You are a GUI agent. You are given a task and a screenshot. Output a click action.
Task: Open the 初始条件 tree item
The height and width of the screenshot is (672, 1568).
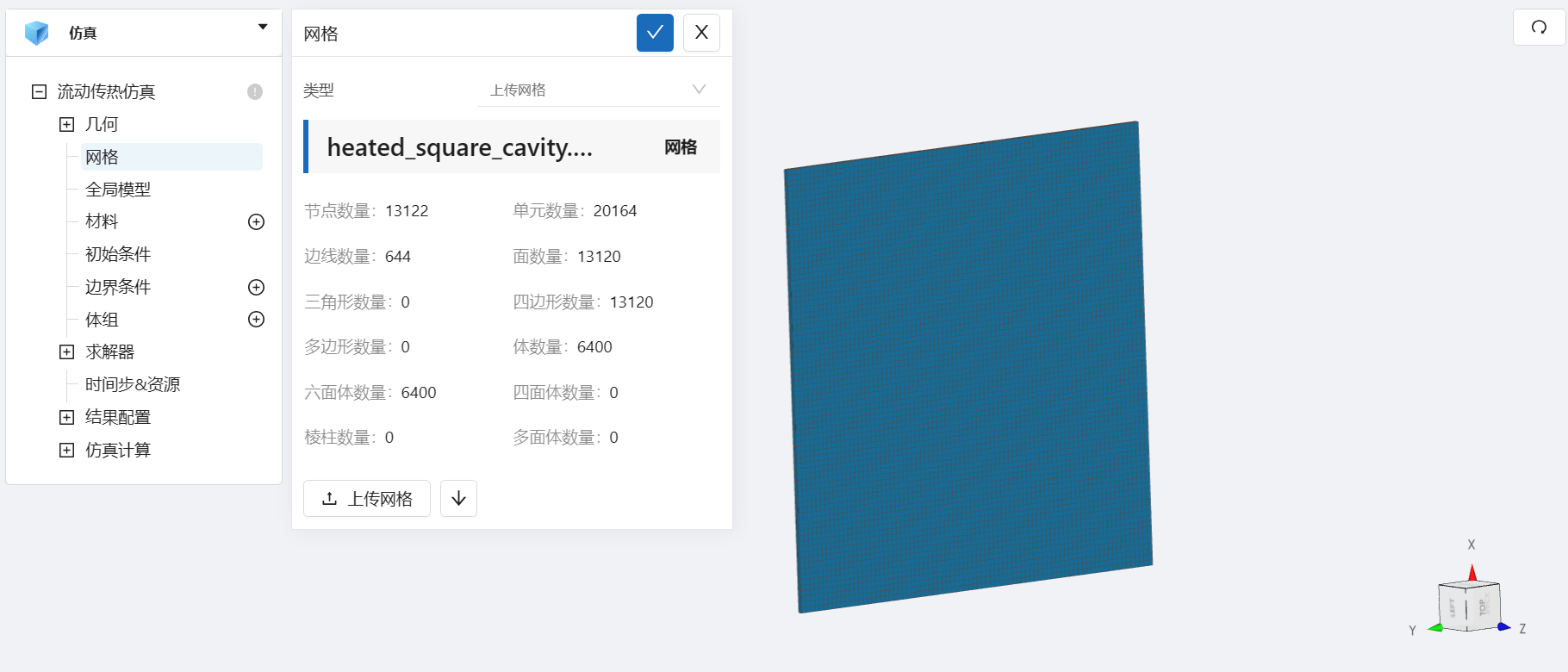coord(118,254)
